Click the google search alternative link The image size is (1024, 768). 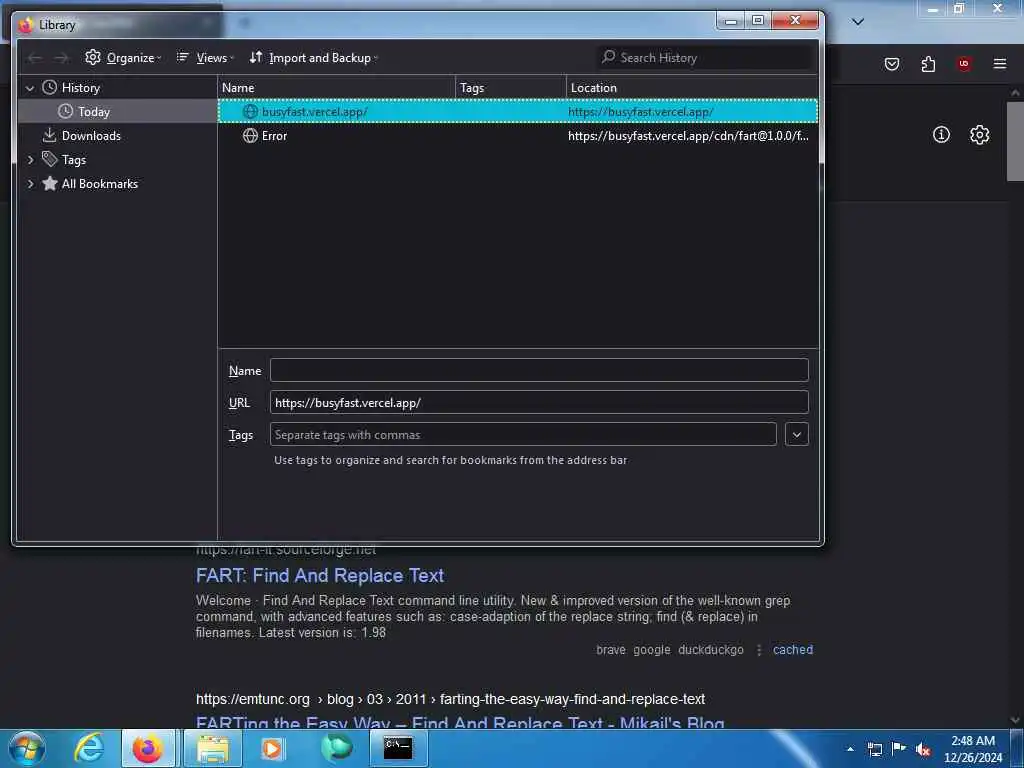coord(652,650)
